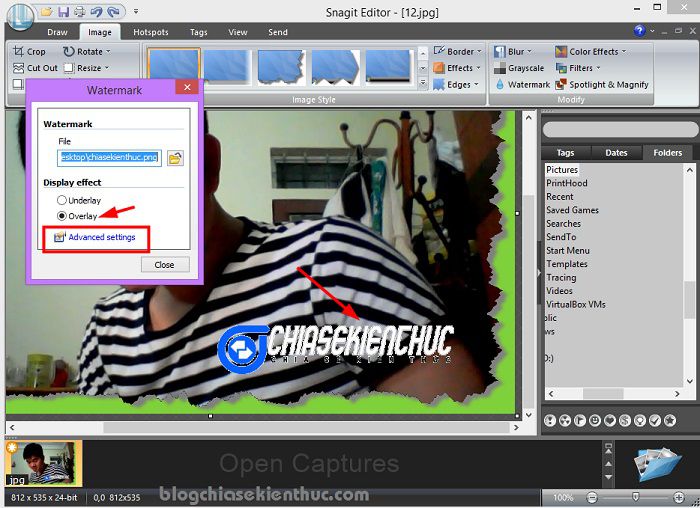The width and height of the screenshot is (700, 508).
Task: Undo the last action
Action: [x=96, y=12]
